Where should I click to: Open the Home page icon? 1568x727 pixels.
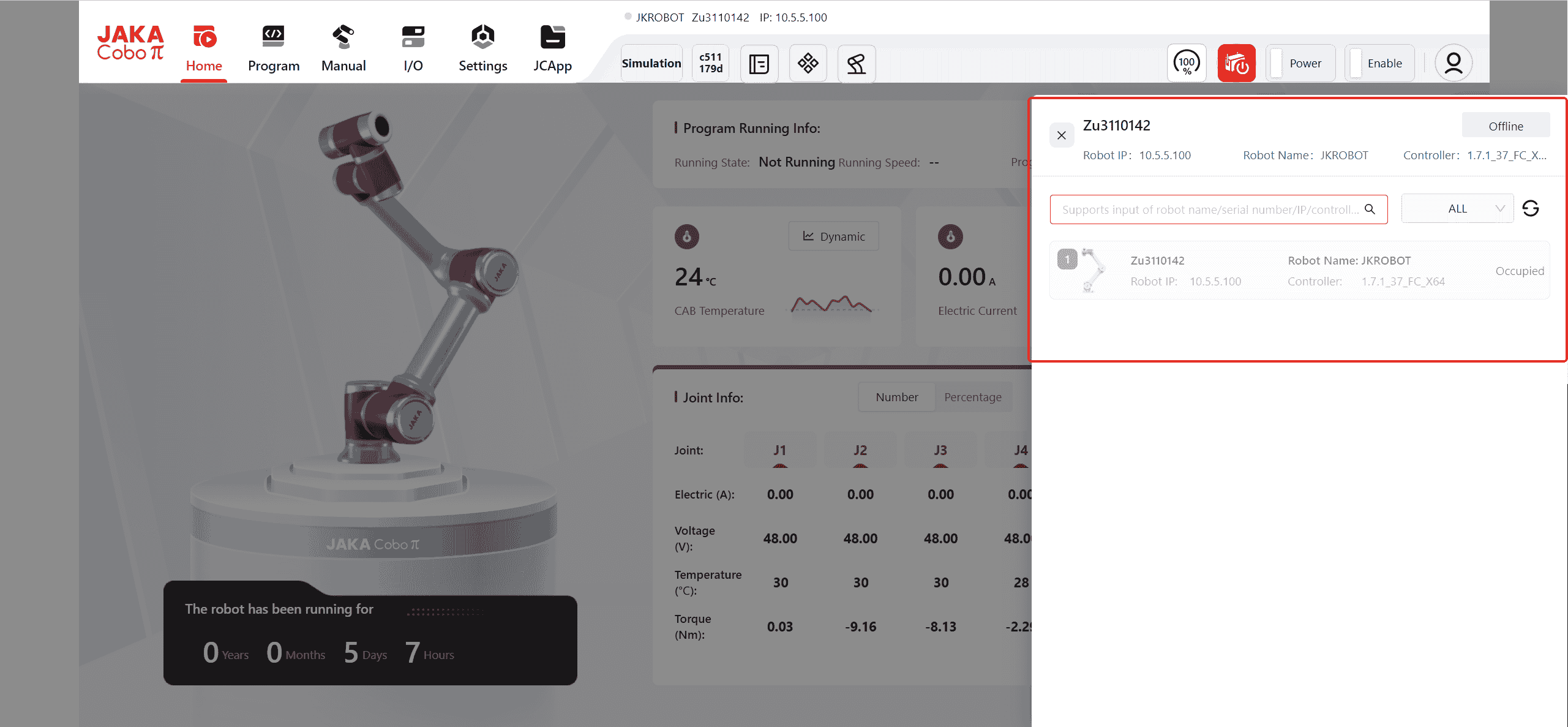[204, 38]
